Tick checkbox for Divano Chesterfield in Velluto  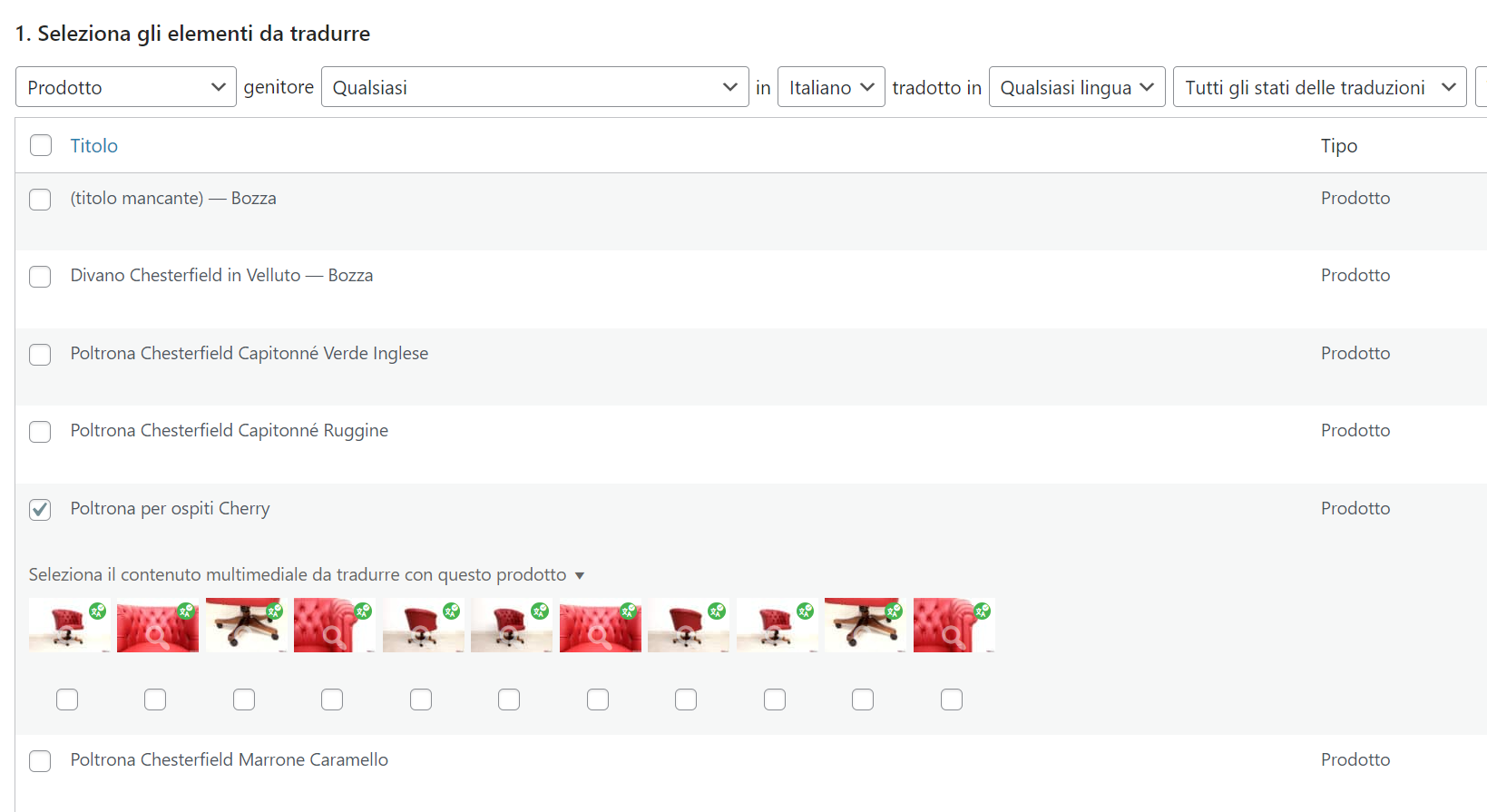(40, 276)
